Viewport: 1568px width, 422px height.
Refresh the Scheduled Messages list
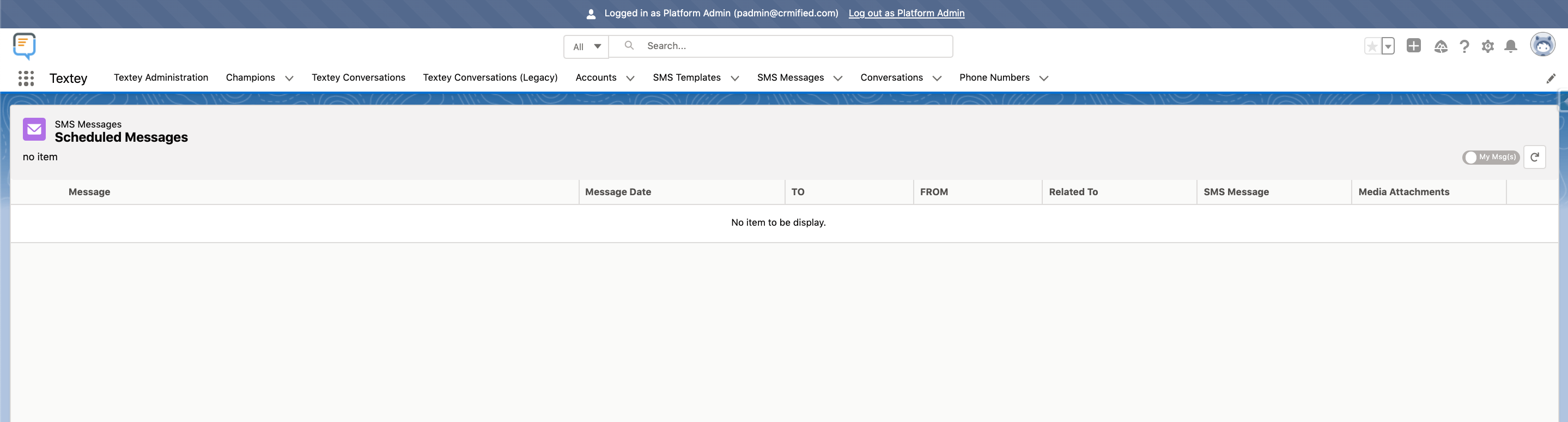(1535, 157)
